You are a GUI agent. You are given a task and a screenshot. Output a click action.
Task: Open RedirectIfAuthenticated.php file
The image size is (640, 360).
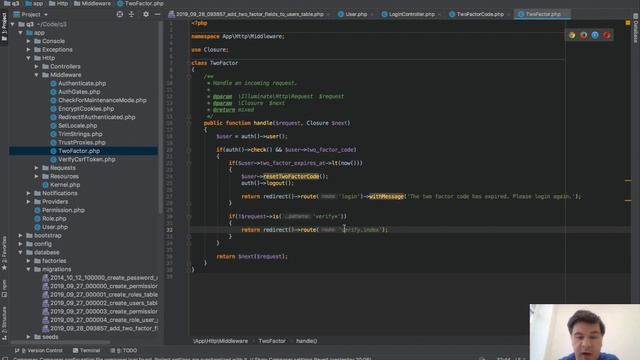96,117
